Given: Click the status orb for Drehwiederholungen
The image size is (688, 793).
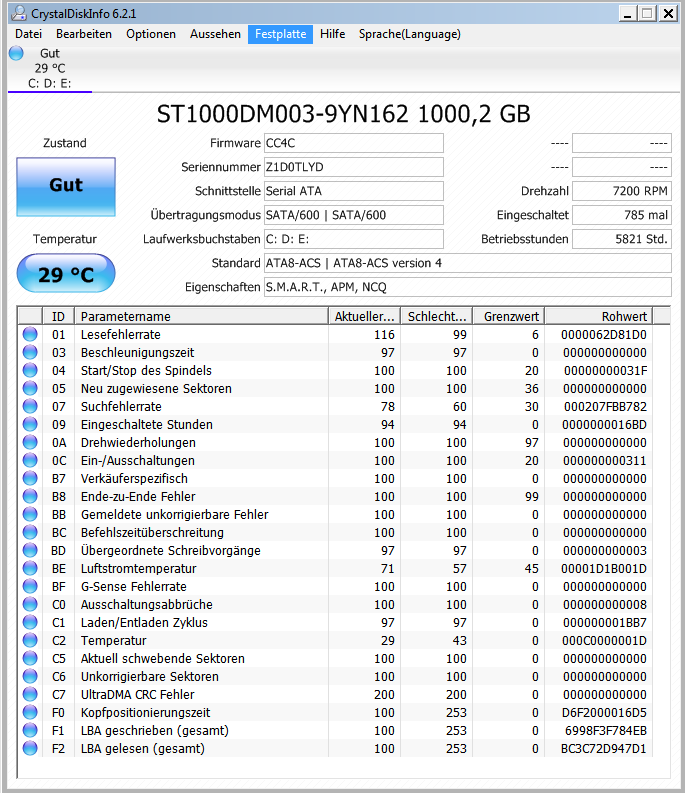Looking at the screenshot, I should (x=30, y=443).
